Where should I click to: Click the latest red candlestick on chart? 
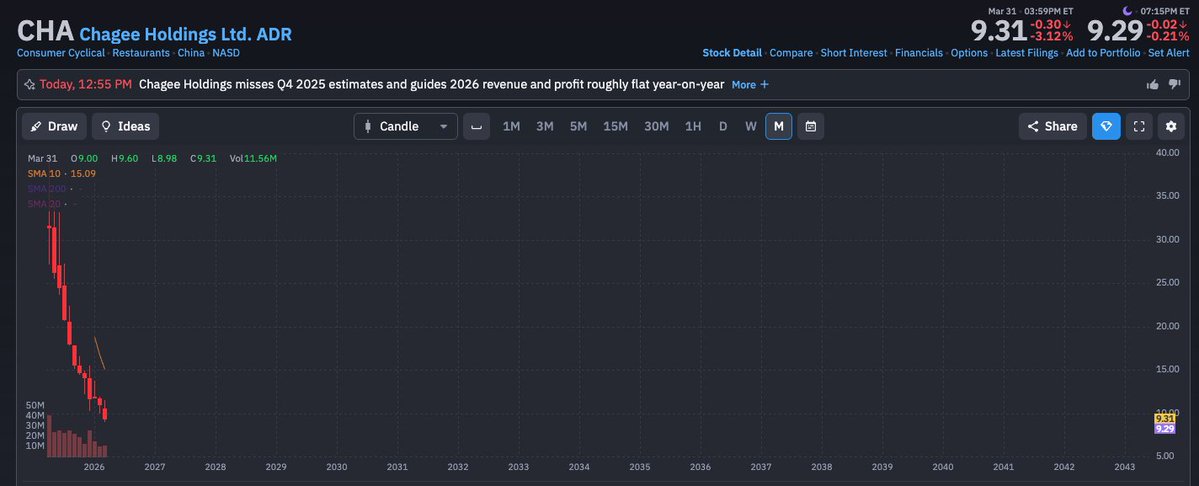105,413
